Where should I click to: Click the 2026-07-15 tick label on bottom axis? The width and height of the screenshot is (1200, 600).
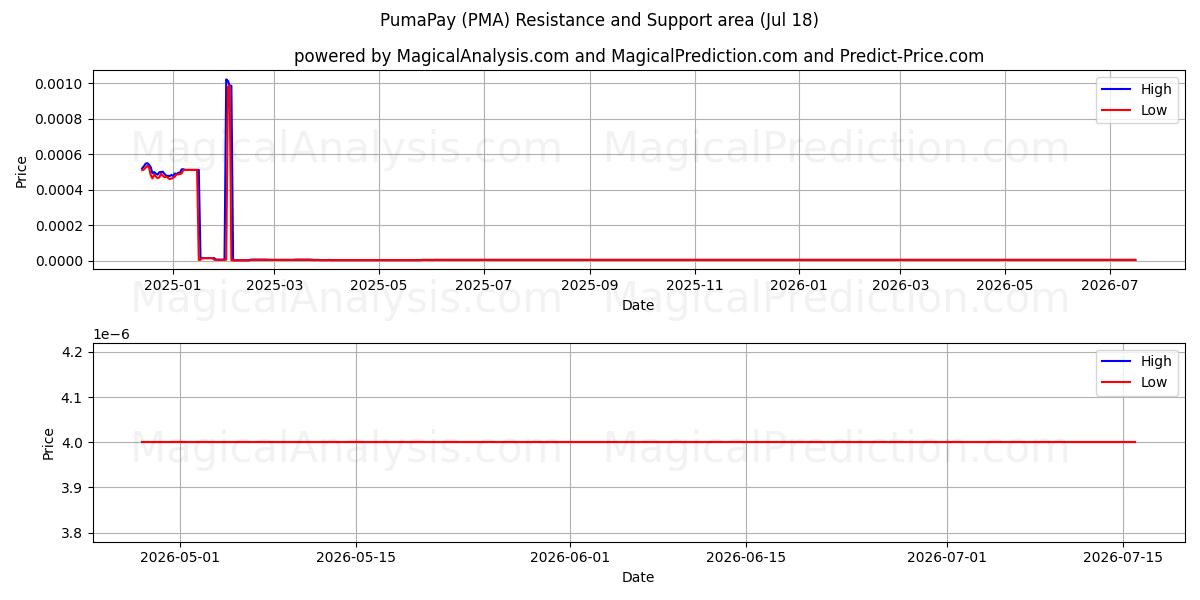(1121, 557)
